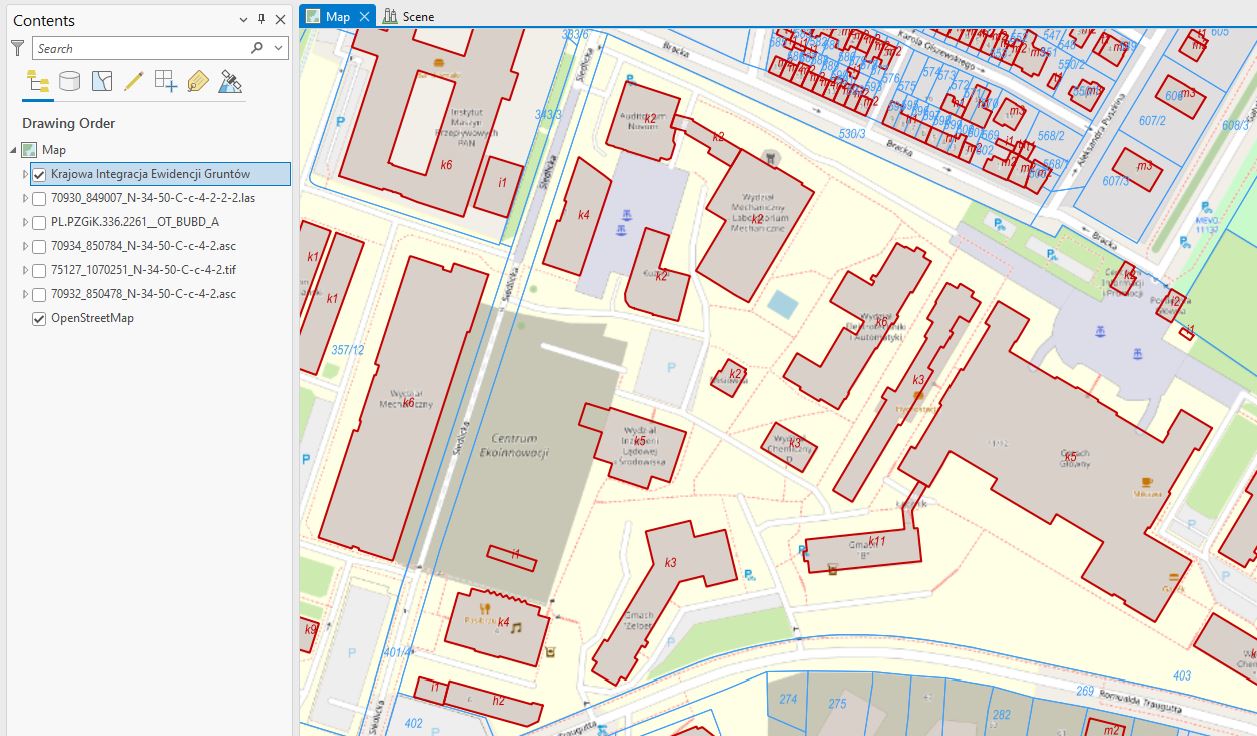The height and width of the screenshot is (736, 1257).
Task: Select List By Snapping icon
Action: click(165, 82)
